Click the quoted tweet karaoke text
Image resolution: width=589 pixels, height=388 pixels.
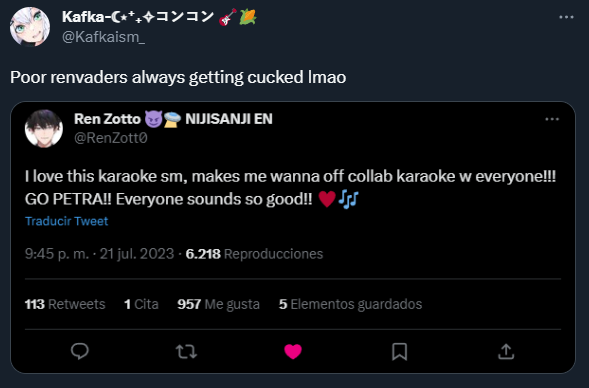pos(290,187)
